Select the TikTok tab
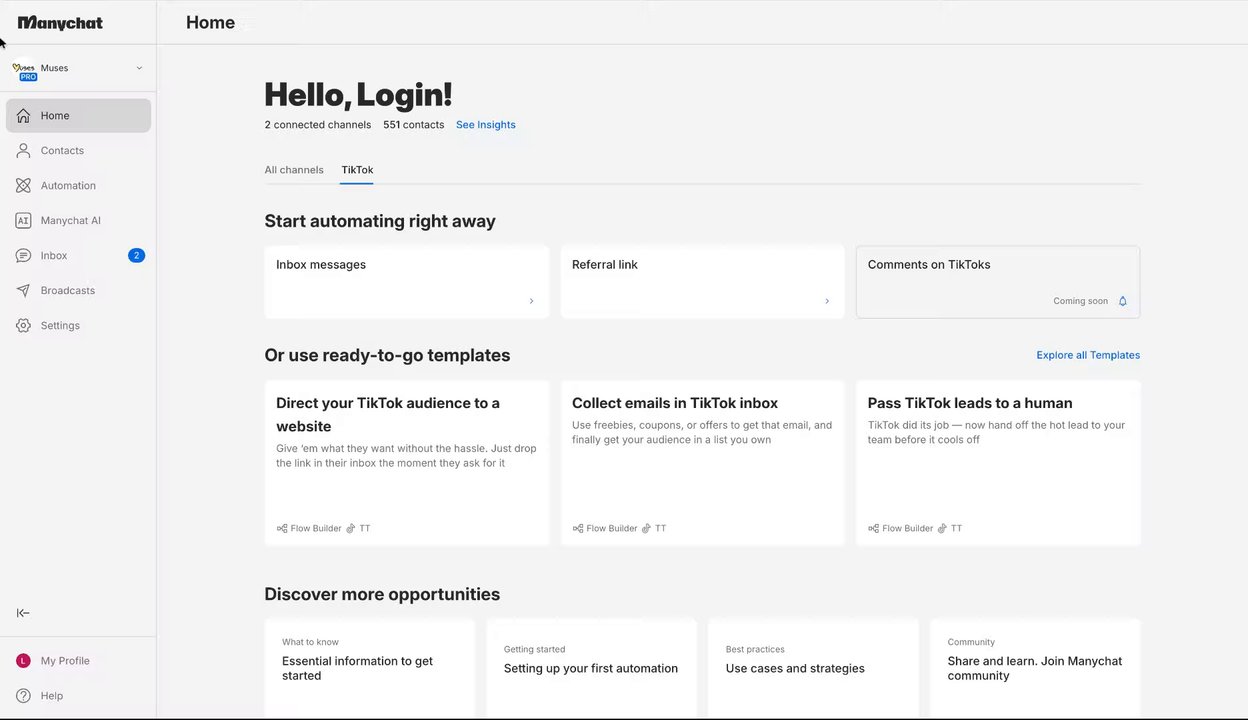 coord(357,170)
